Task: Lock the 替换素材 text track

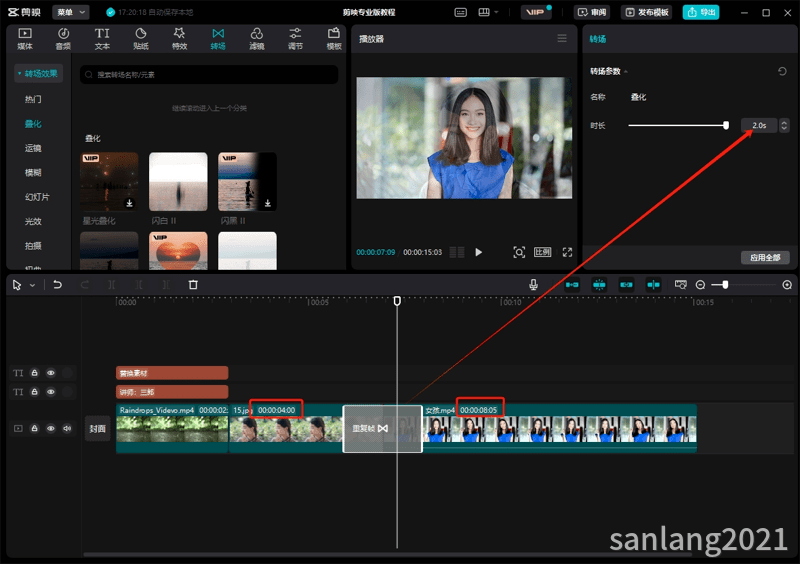Action: (34, 373)
